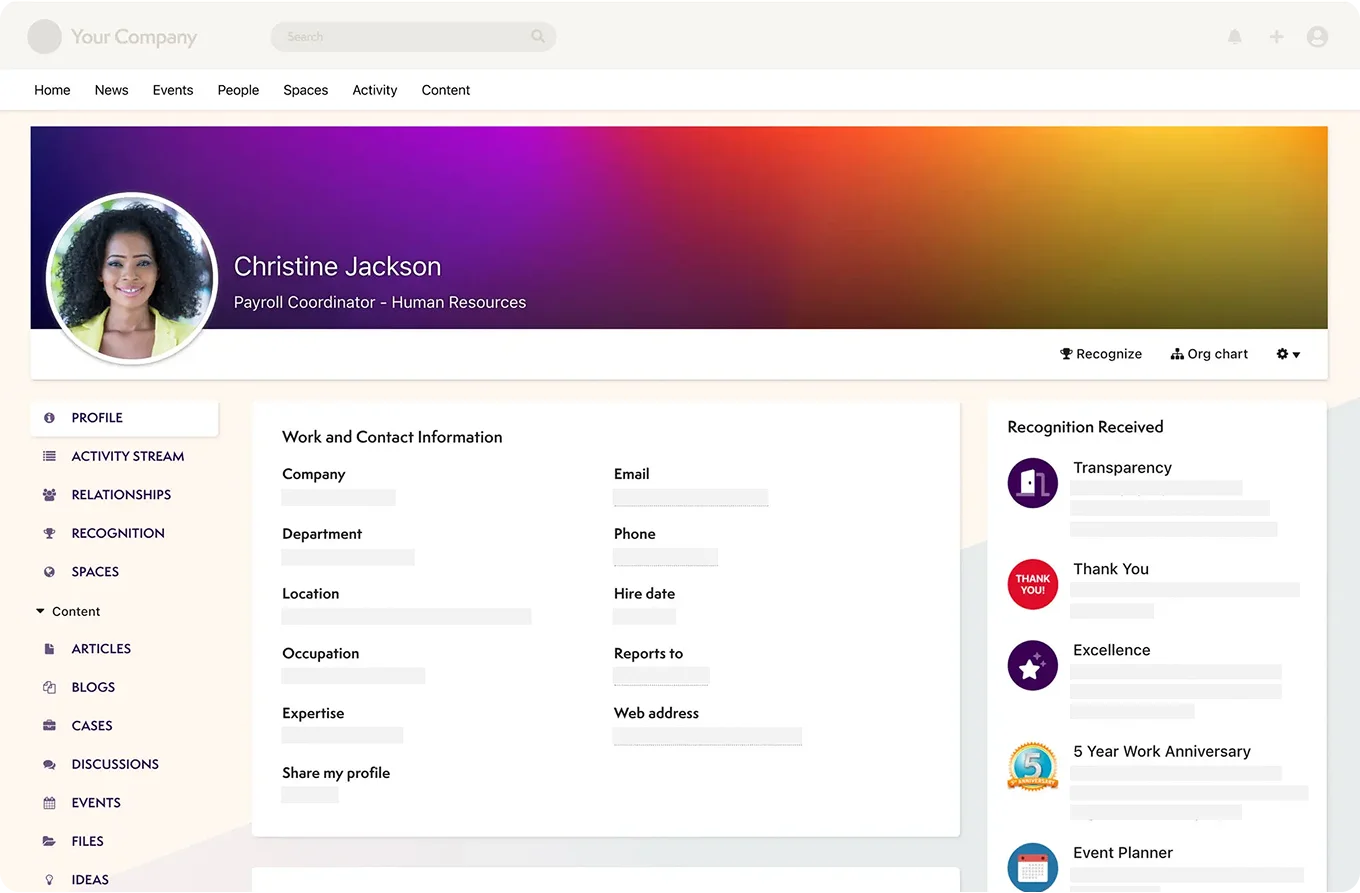Click into the Search field
This screenshot has height=893, width=1360.
400,37
